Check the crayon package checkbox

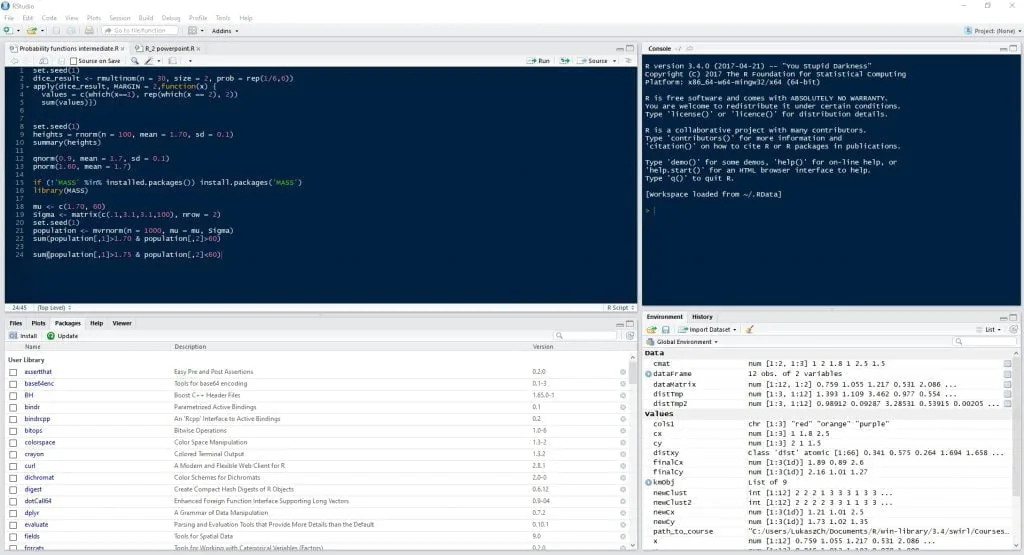[13, 454]
